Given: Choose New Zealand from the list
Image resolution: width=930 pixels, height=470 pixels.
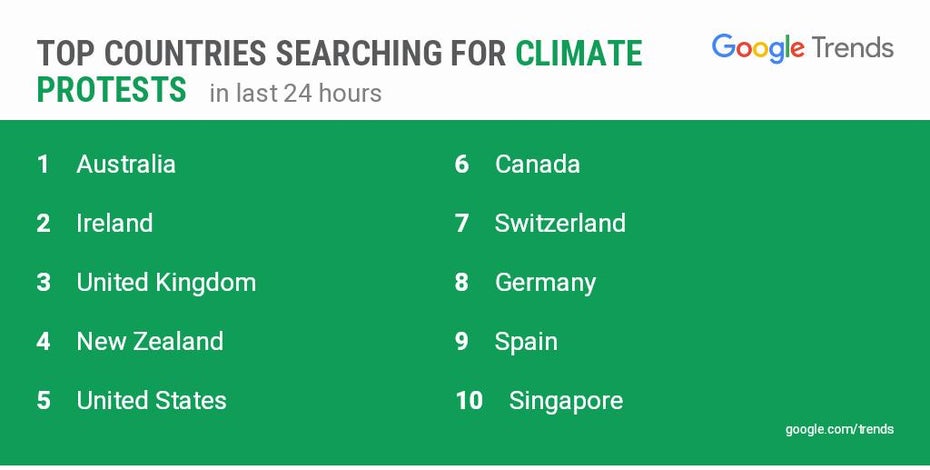Looking at the screenshot, I should coord(150,341).
